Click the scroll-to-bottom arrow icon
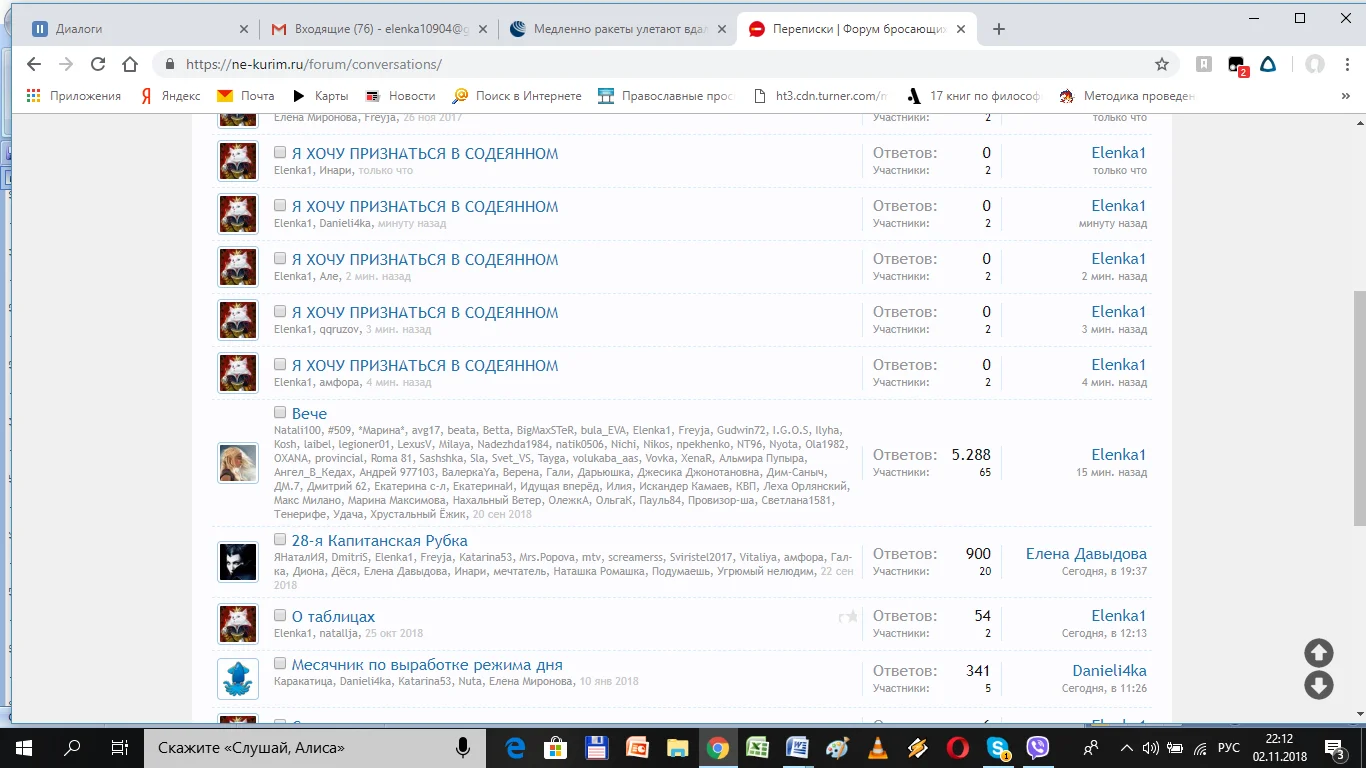The height and width of the screenshot is (768, 1366). (x=1319, y=685)
